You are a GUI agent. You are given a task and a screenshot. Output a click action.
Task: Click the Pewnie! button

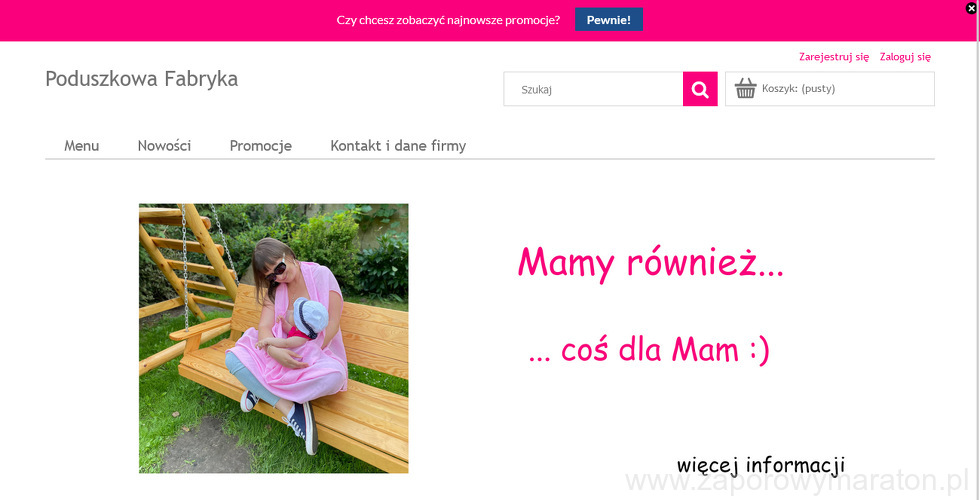coord(609,19)
